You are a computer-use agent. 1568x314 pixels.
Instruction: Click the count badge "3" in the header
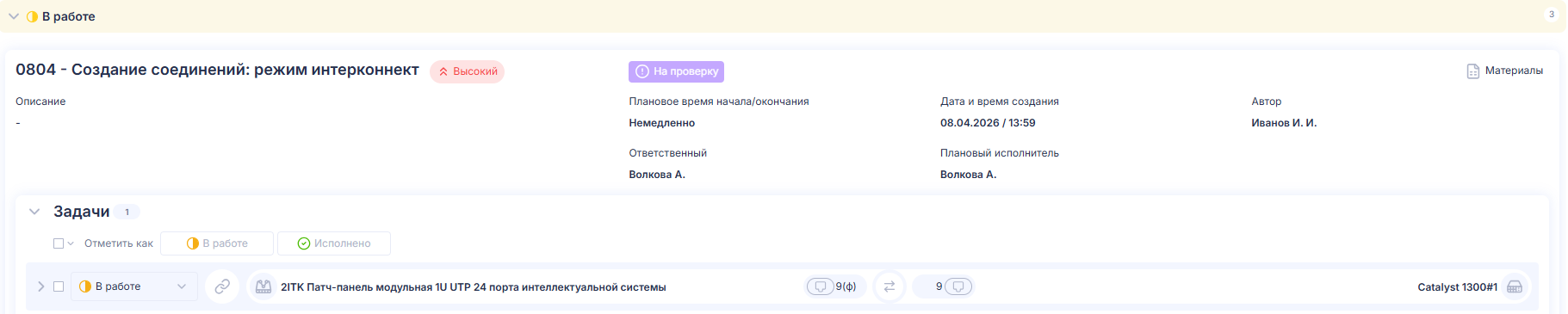coord(1552,15)
